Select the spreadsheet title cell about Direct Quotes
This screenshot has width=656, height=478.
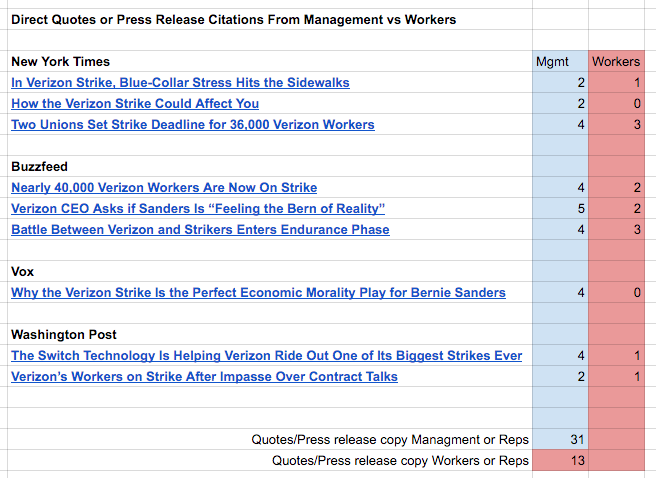(x=233, y=19)
